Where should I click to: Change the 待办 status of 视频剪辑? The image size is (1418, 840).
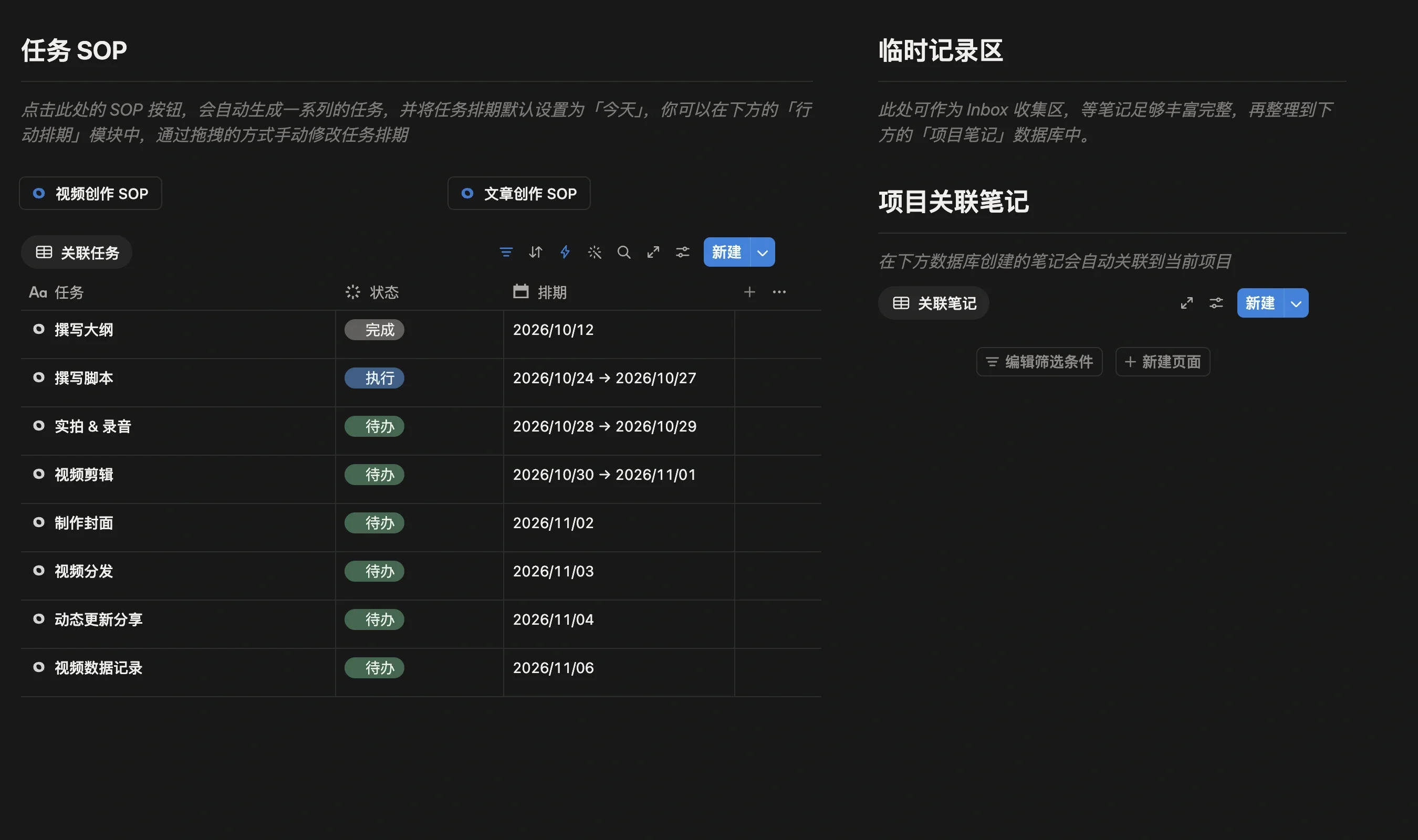(x=374, y=475)
